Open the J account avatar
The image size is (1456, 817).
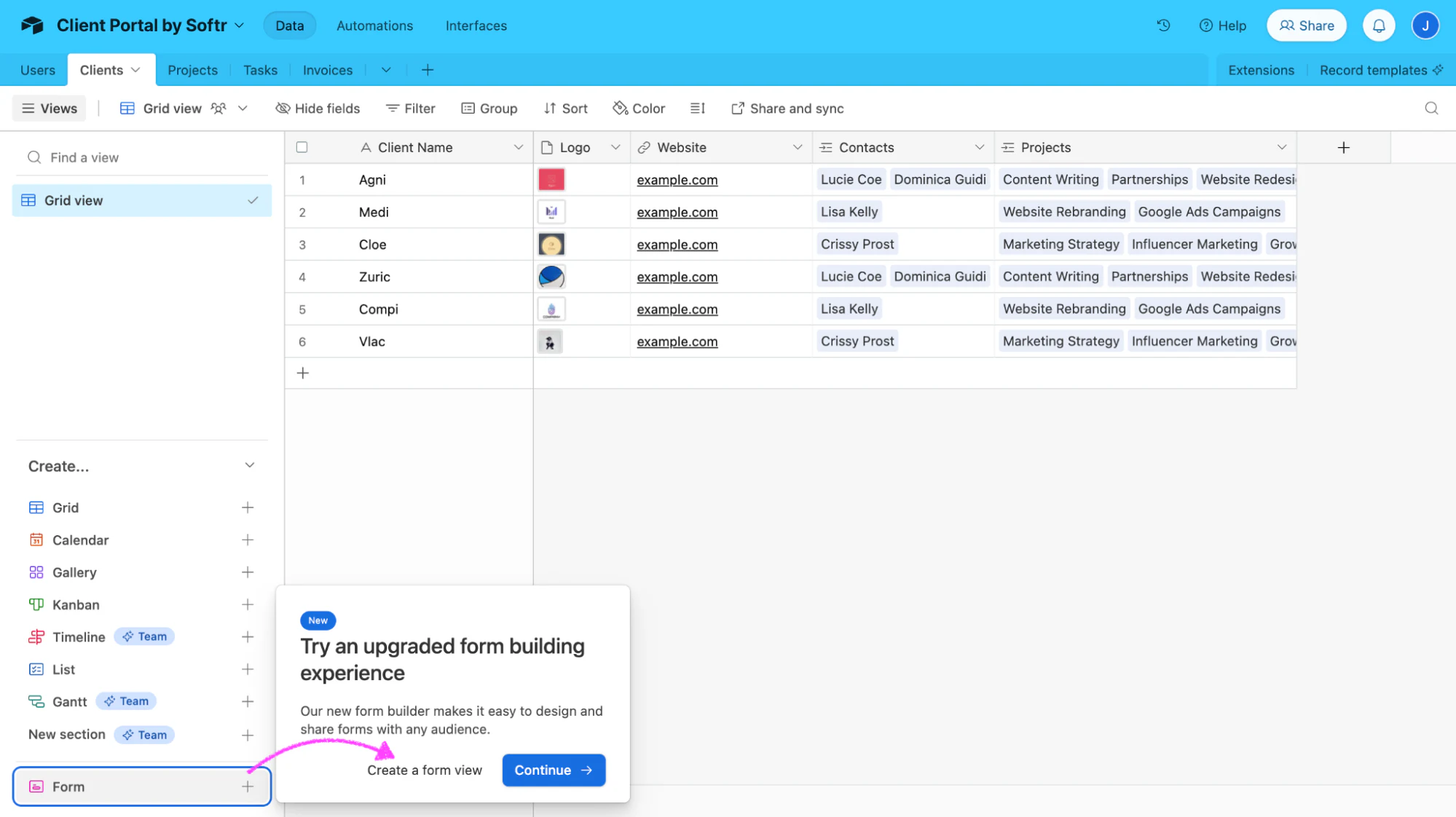point(1425,25)
